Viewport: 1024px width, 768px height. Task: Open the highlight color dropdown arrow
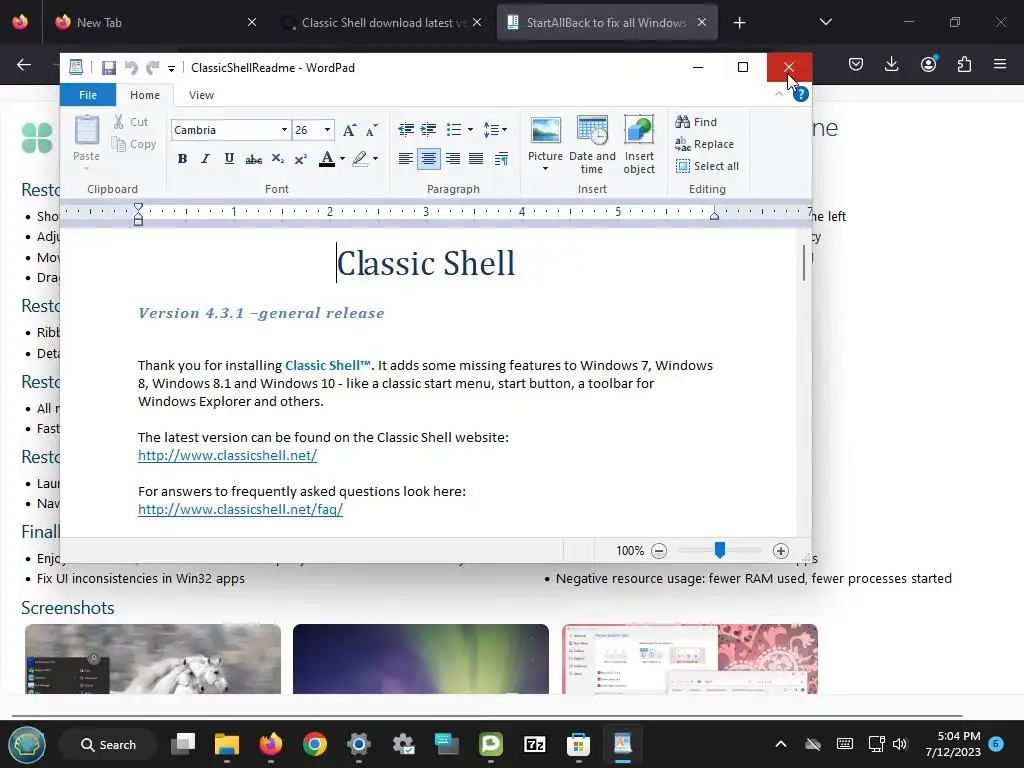tap(376, 158)
